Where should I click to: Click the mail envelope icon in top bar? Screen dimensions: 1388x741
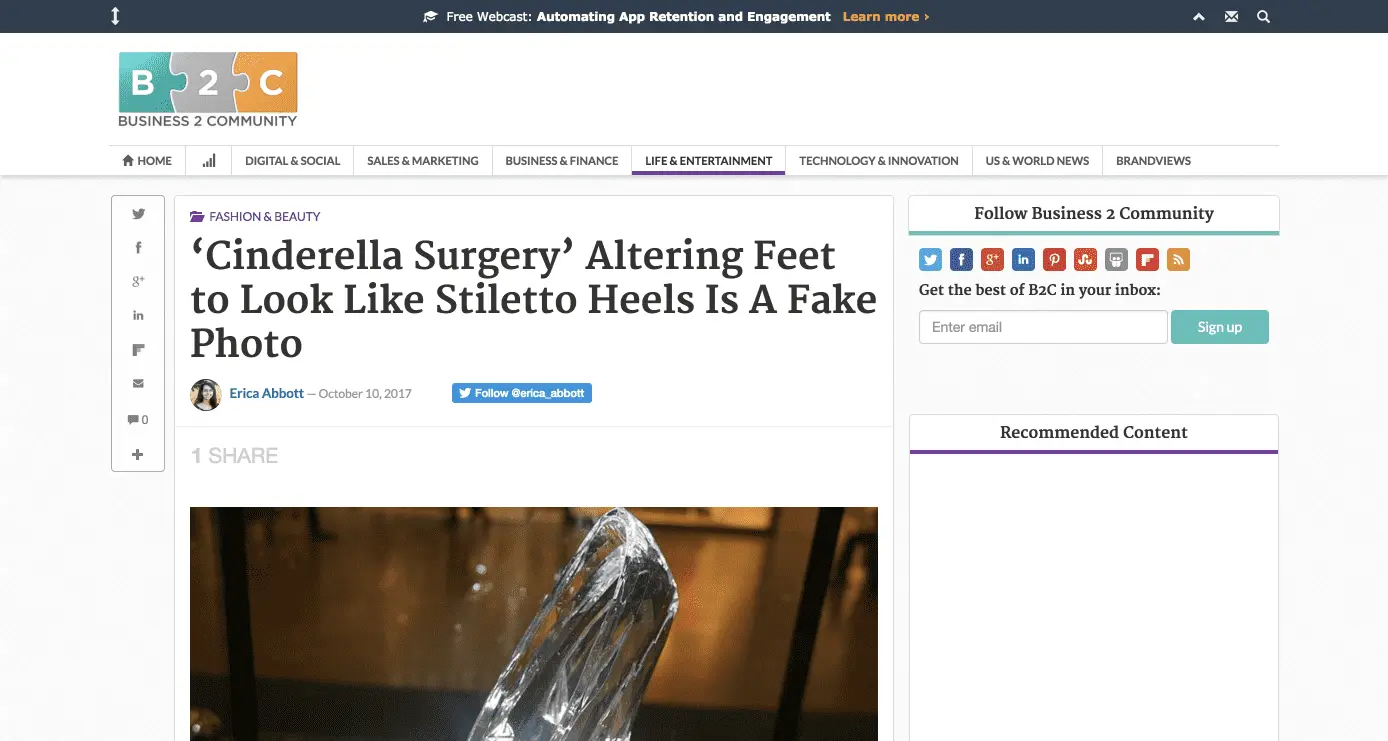click(x=1231, y=17)
